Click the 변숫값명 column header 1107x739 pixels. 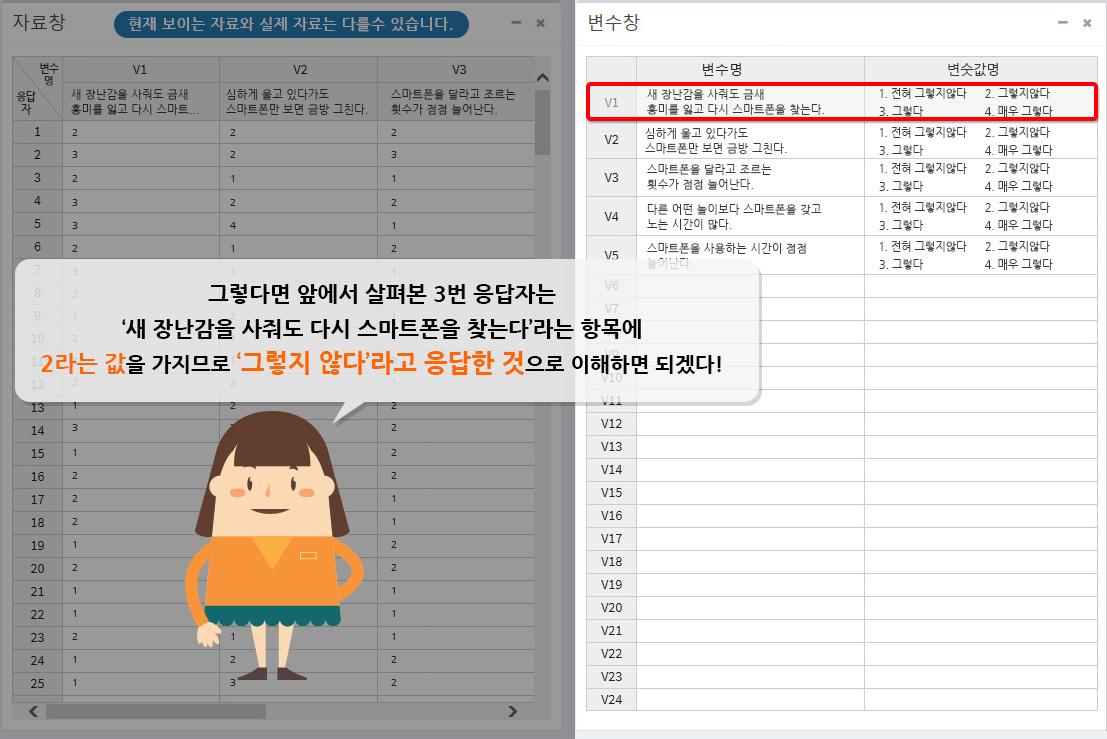[981, 69]
